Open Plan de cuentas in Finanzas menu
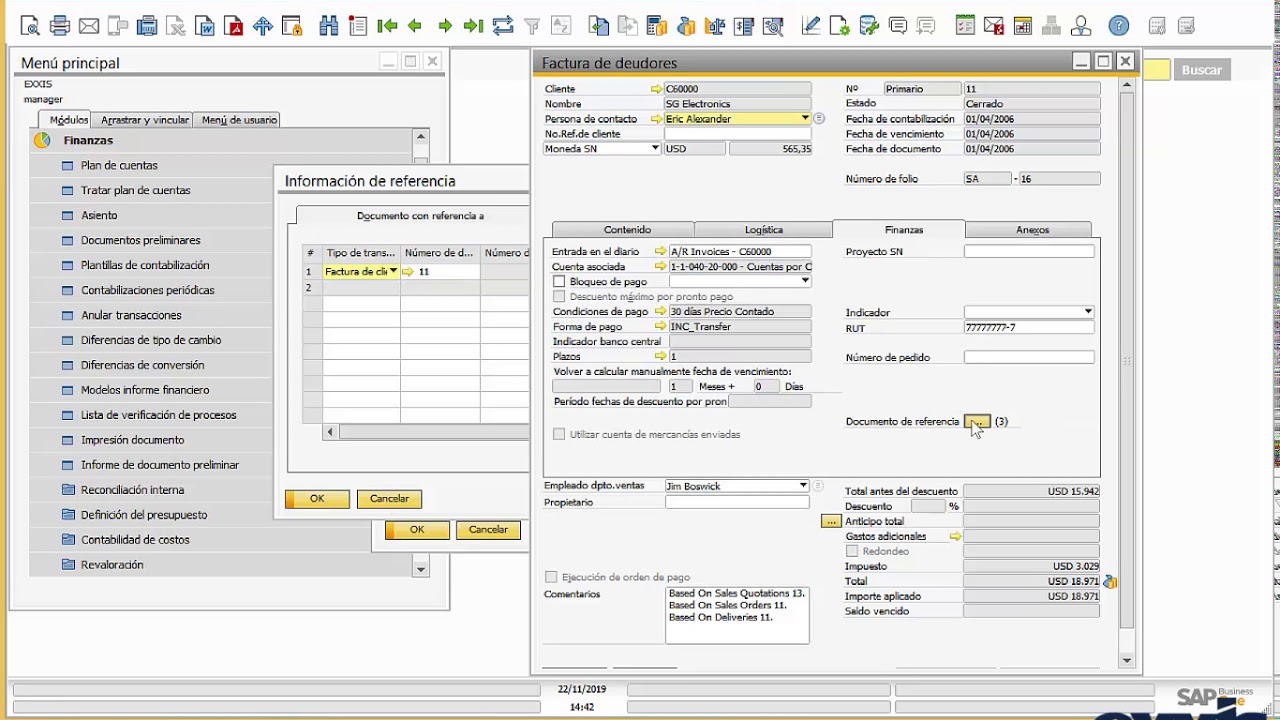The height and width of the screenshot is (720, 1280). (119, 166)
